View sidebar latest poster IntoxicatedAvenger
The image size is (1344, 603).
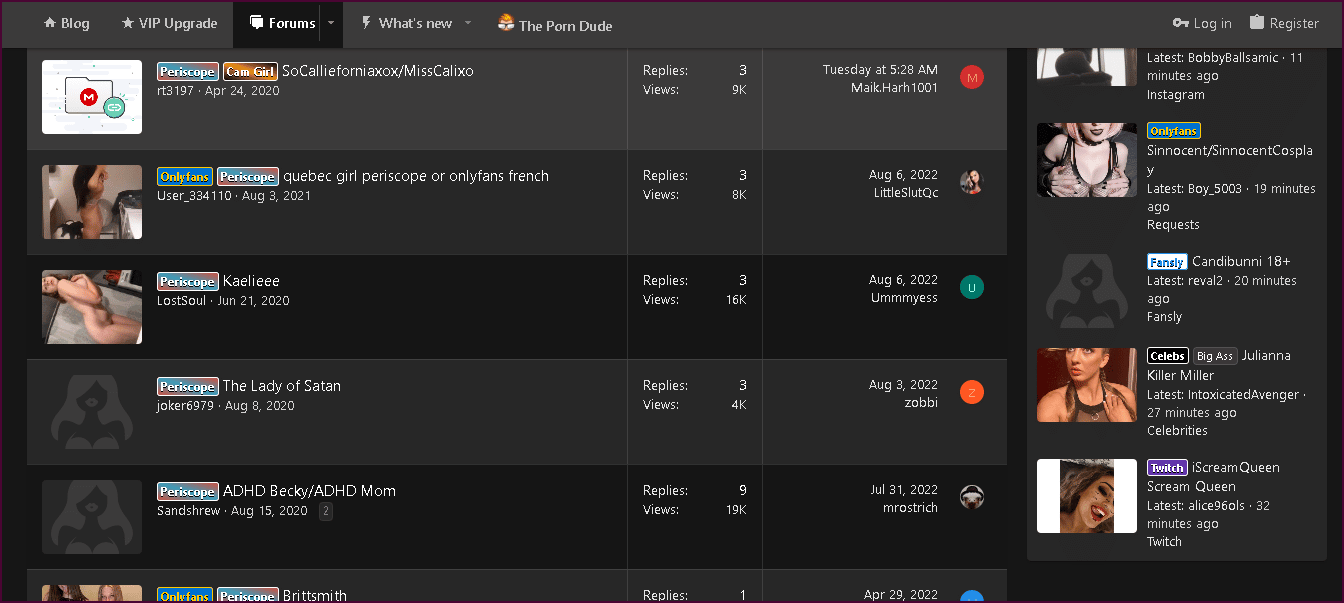tap(1243, 395)
